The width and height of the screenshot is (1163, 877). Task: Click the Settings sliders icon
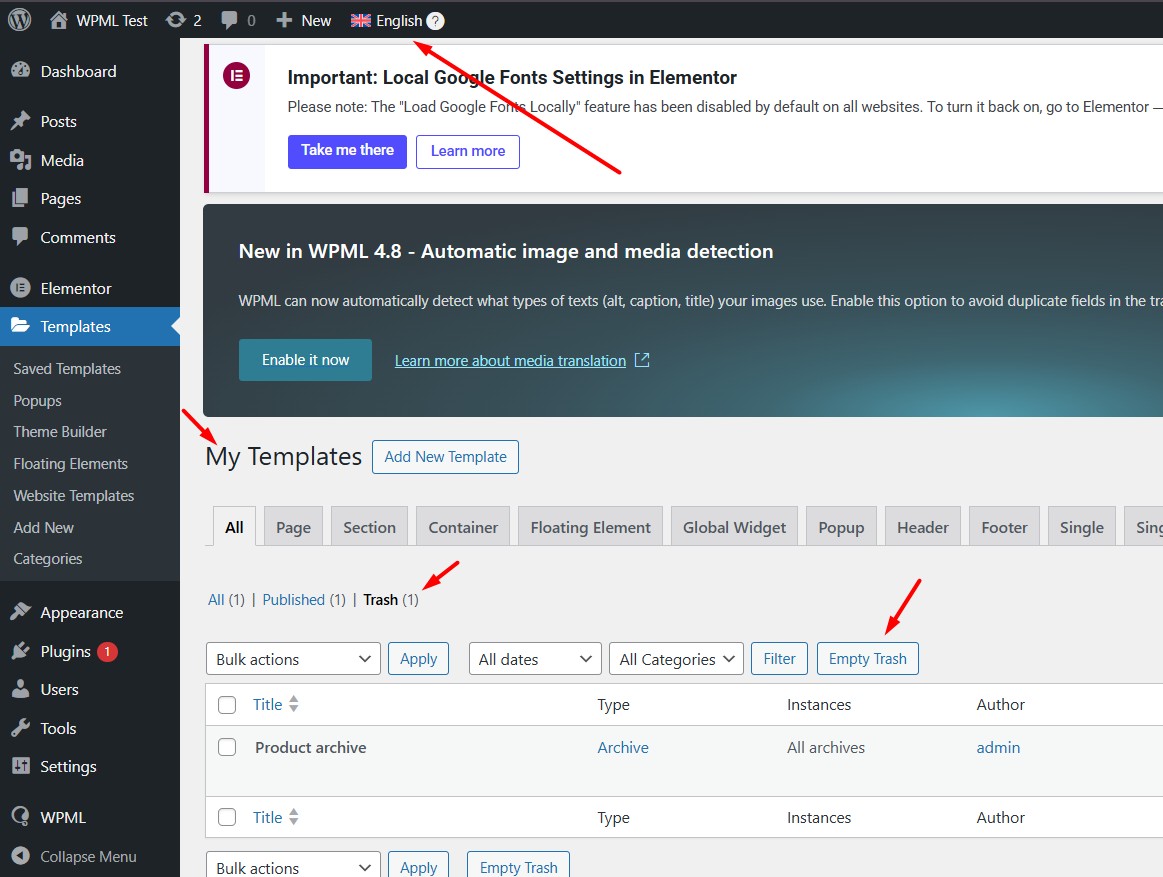21,766
